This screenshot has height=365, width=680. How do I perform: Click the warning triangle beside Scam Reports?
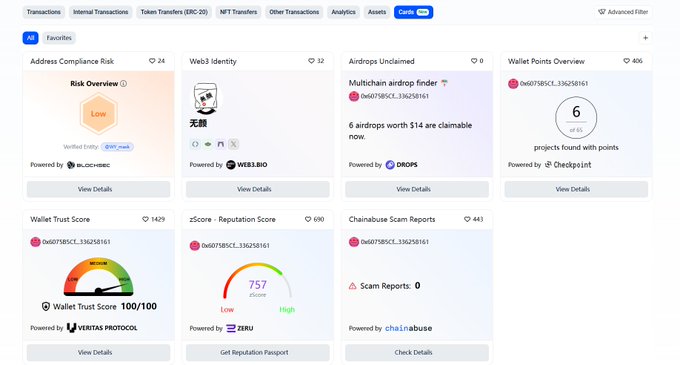(x=353, y=286)
